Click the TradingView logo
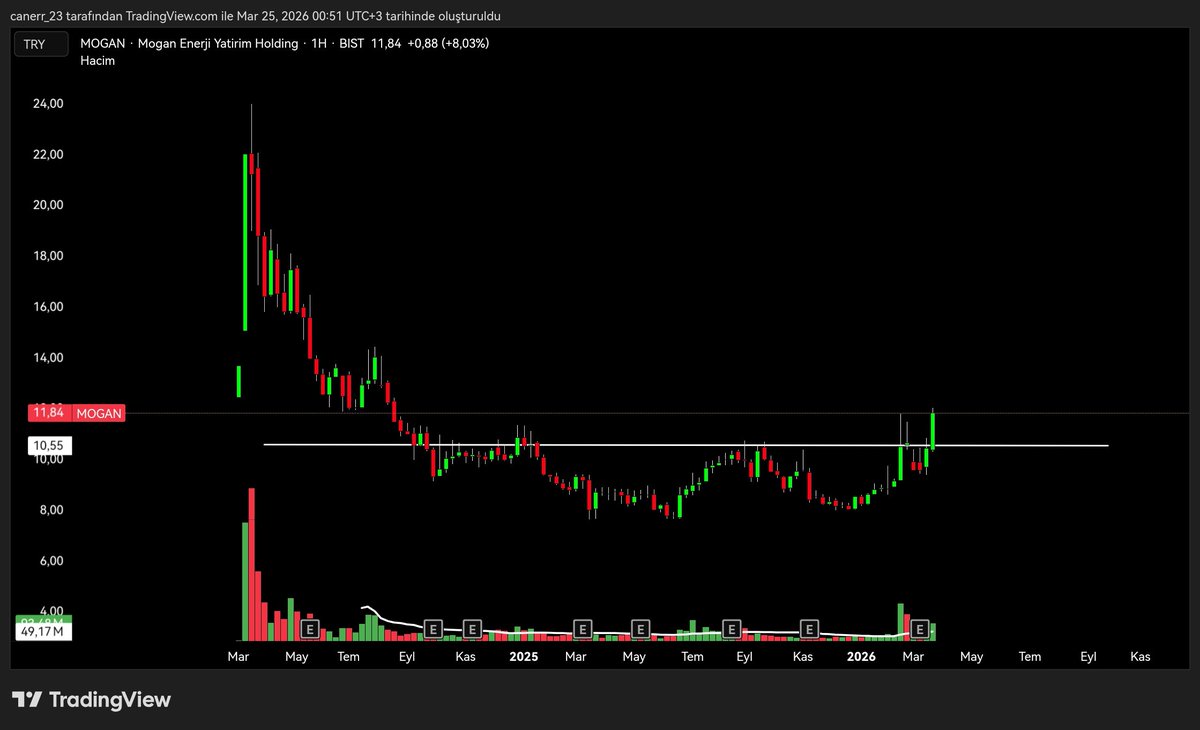This screenshot has width=1200, height=730. tap(91, 700)
